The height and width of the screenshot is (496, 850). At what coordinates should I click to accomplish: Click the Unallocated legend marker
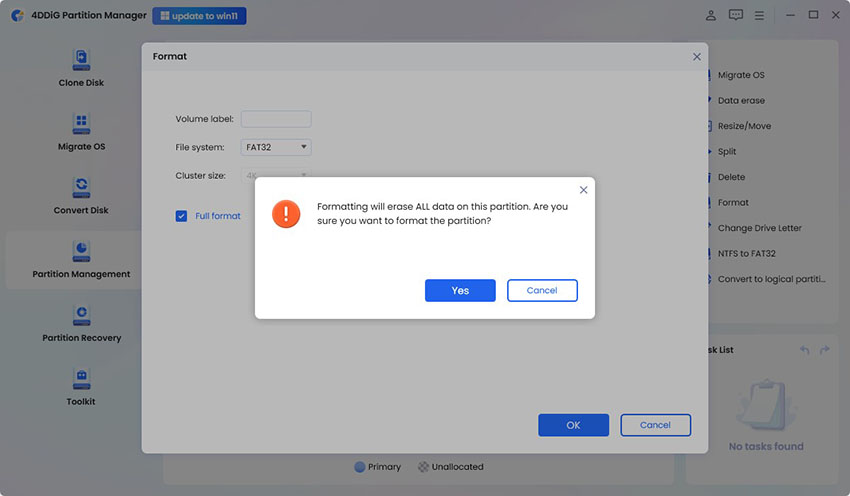pyautogui.click(x=423, y=467)
